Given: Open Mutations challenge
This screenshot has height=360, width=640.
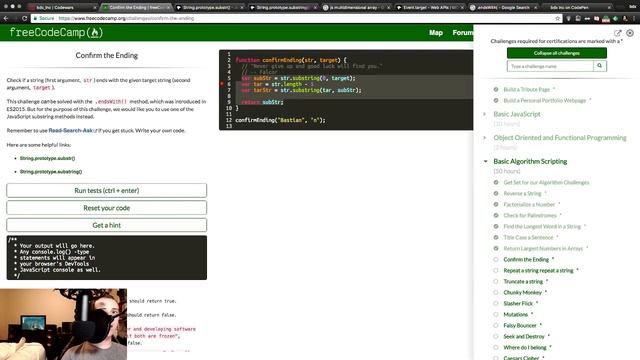Looking at the screenshot, I should tap(516, 315).
